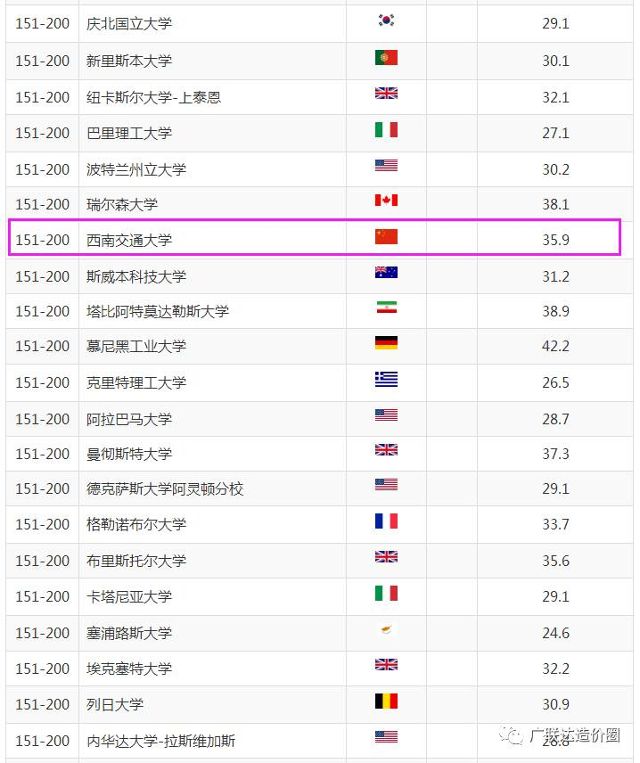The height and width of the screenshot is (763, 640).
Task: Click the Canada flag beside 瑞尔森大学
Action: [x=386, y=200]
